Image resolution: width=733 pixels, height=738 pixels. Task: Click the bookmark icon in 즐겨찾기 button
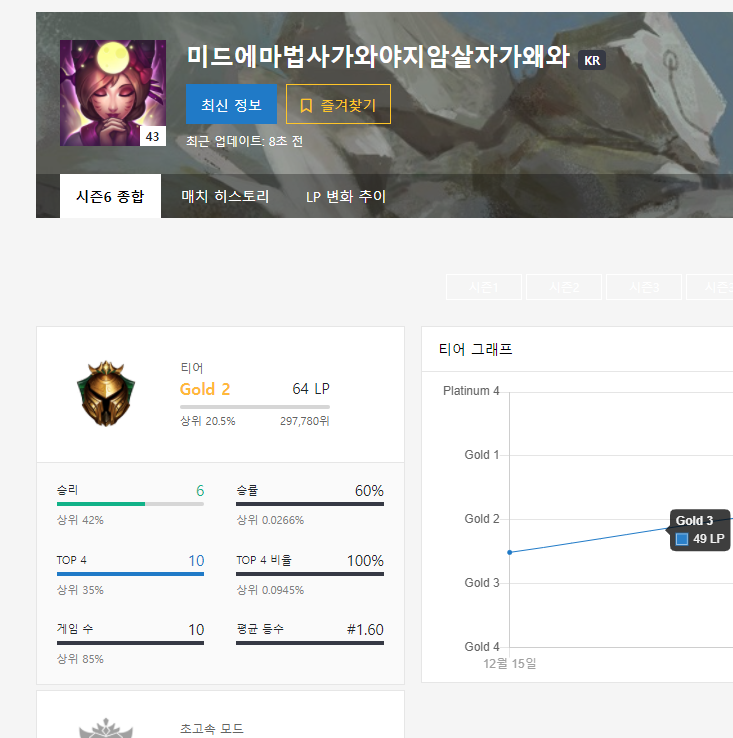[x=306, y=105]
